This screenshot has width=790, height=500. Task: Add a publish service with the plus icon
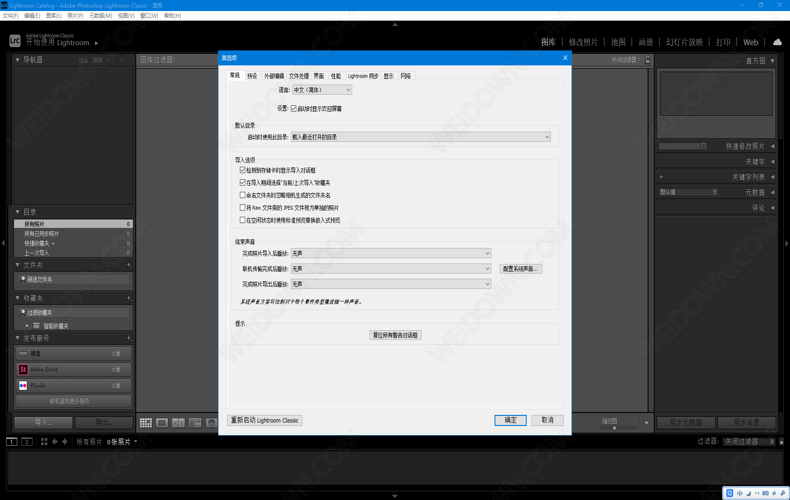click(x=129, y=338)
